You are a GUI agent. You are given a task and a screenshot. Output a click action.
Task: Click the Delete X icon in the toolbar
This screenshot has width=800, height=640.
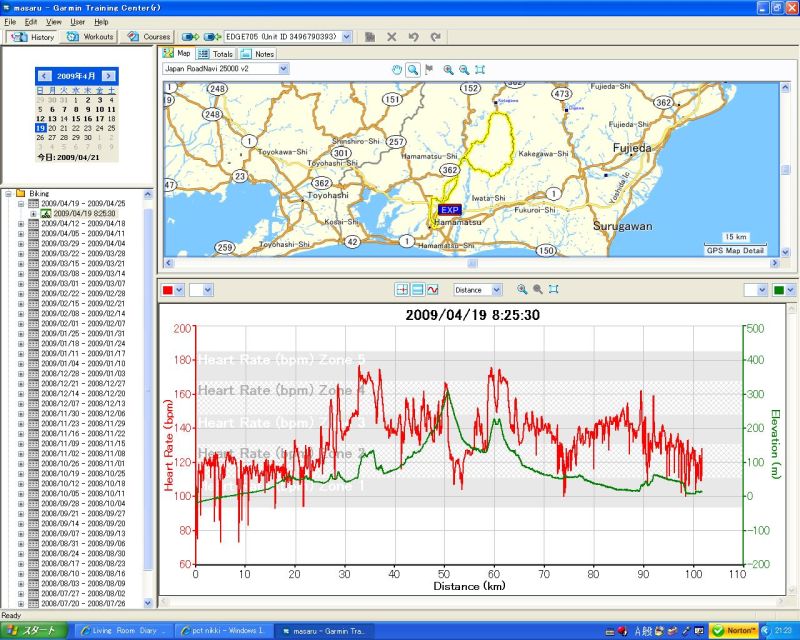click(391, 37)
